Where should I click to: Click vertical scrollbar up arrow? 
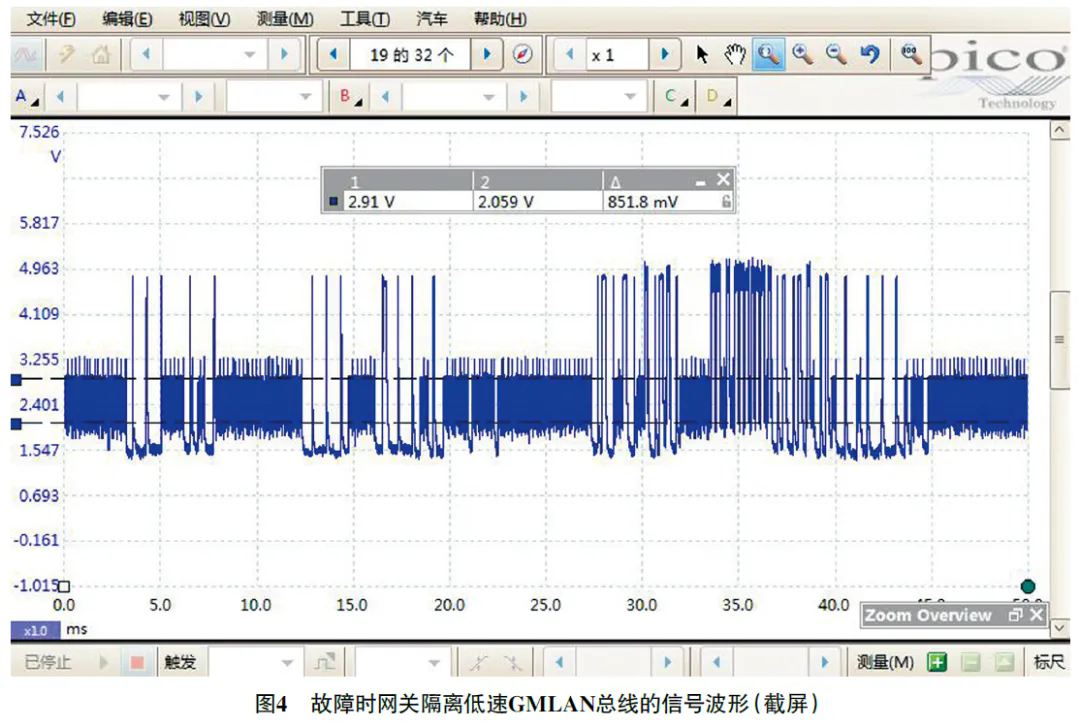(x=1060, y=130)
